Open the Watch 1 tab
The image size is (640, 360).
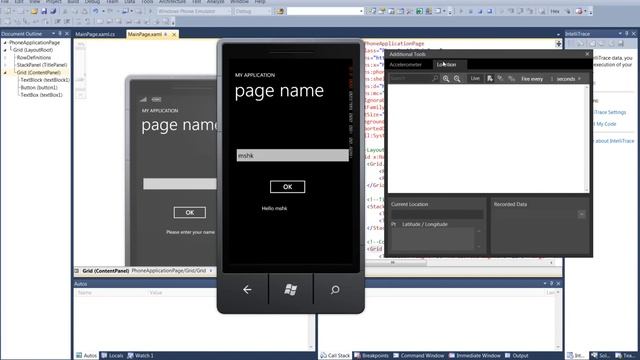tap(140, 356)
